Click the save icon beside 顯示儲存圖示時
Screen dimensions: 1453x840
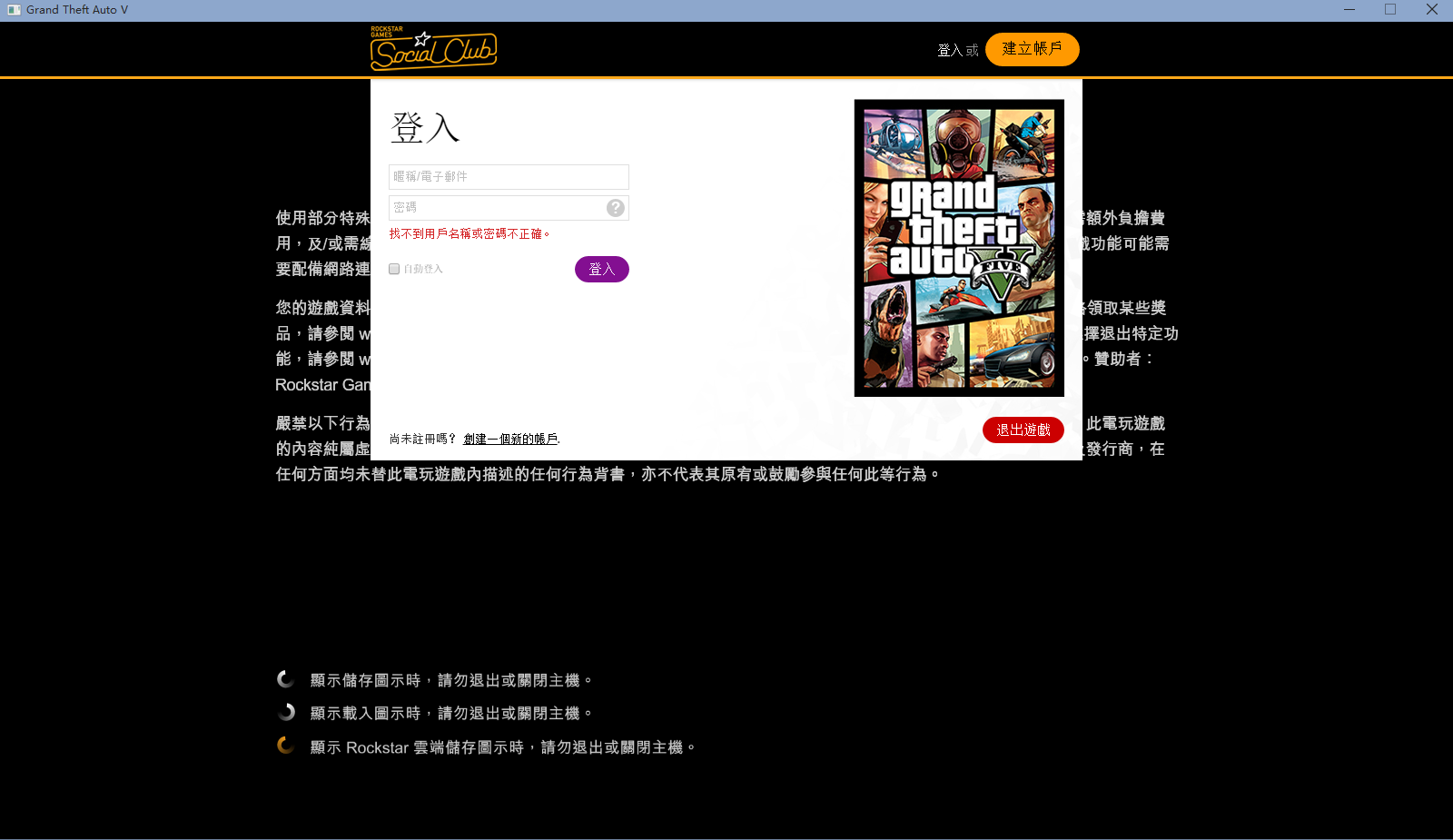click(x=285, y=679)
